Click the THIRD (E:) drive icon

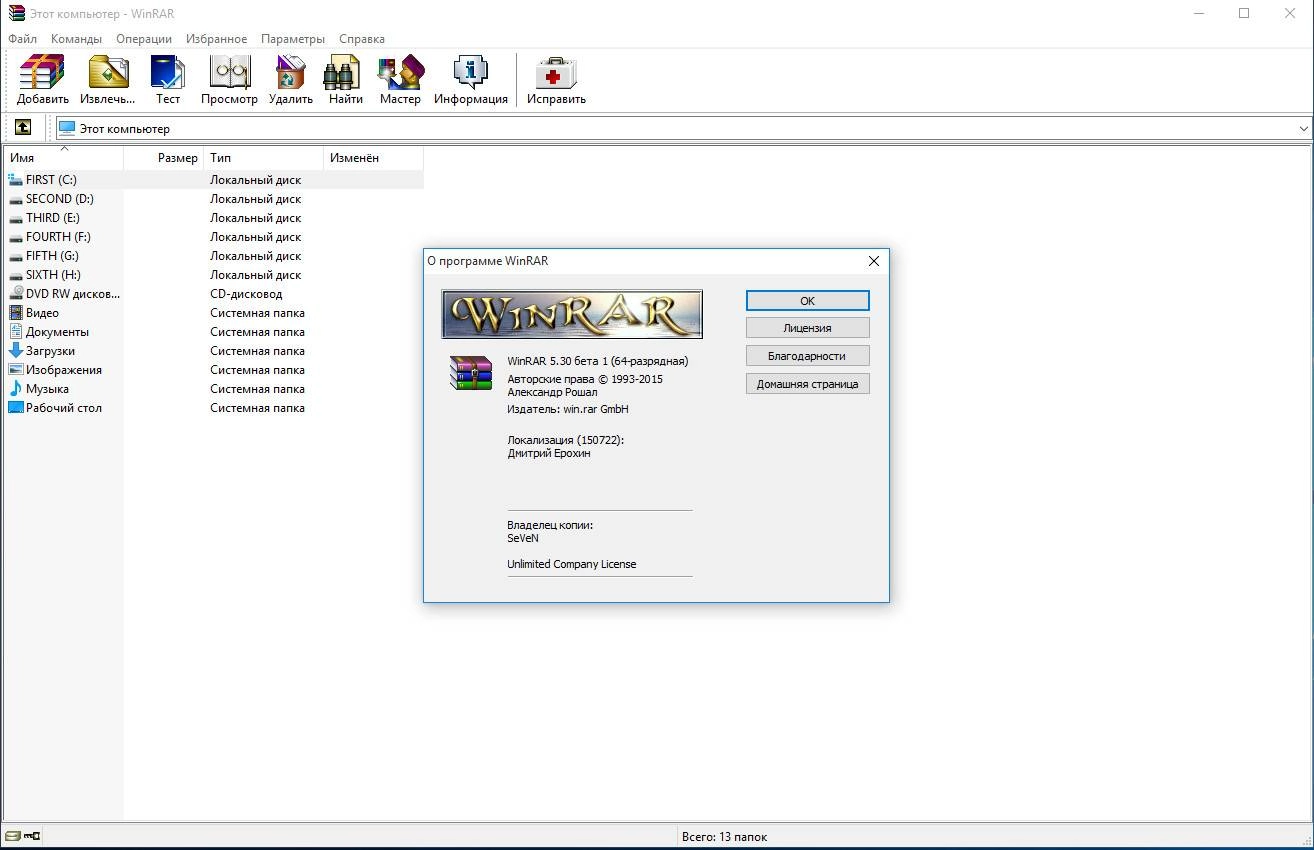tap(15, 218)
